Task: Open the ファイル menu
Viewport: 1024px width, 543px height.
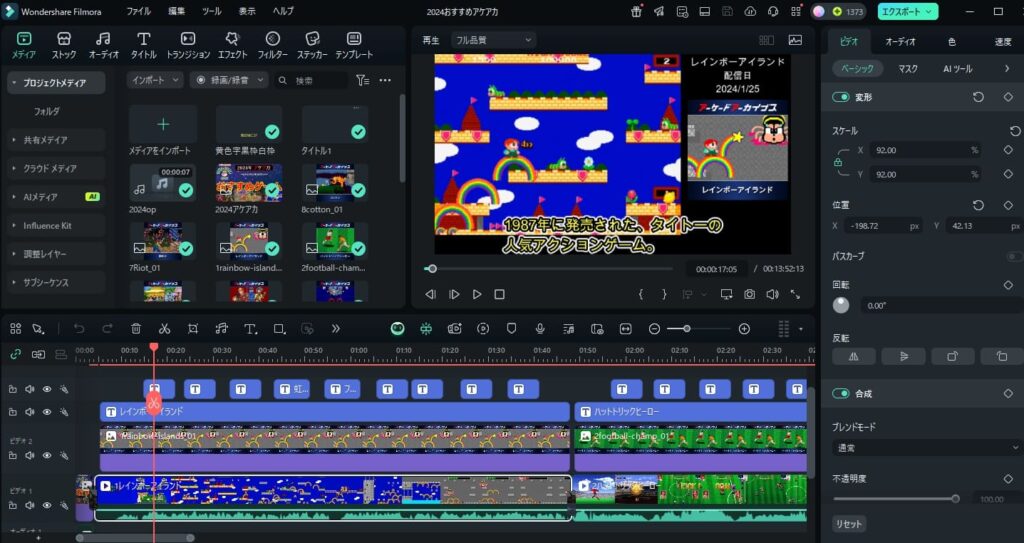Action: pyautogui.click(x=138, y=12)
